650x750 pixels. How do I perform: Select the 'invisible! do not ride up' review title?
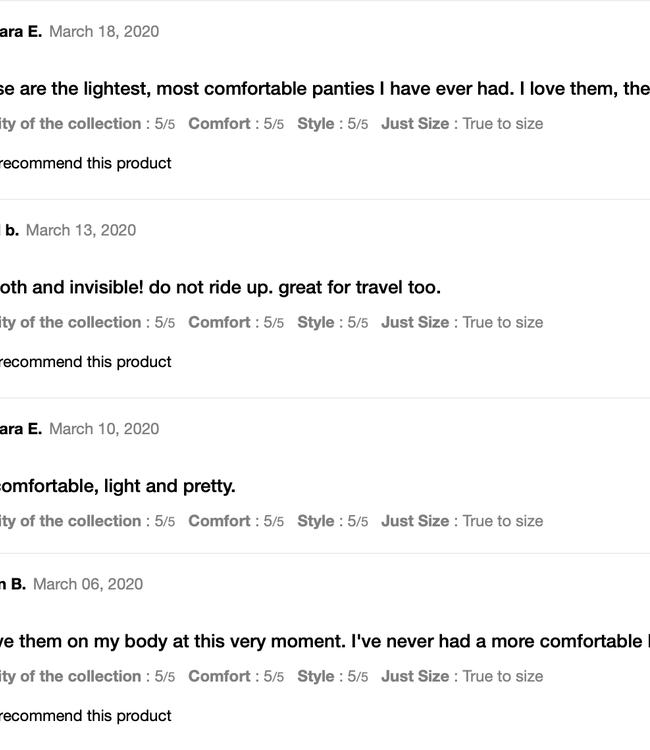tap(220, 288)
